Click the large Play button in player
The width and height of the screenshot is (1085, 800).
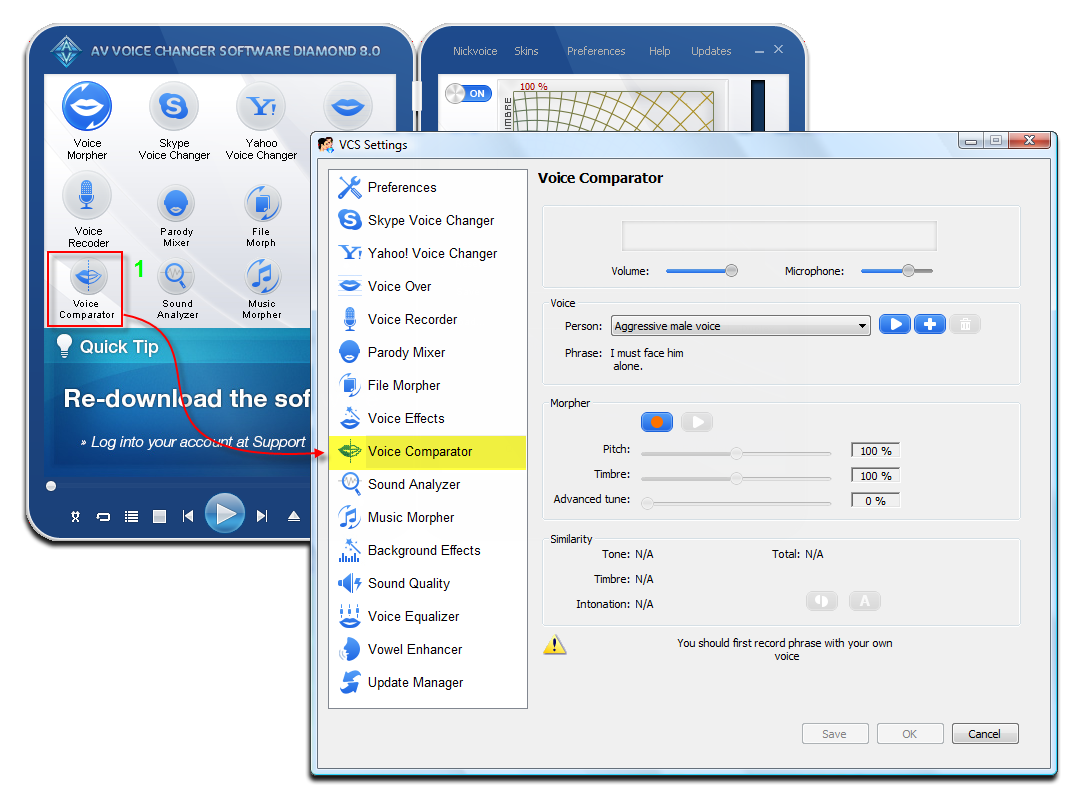coord(225,513)
